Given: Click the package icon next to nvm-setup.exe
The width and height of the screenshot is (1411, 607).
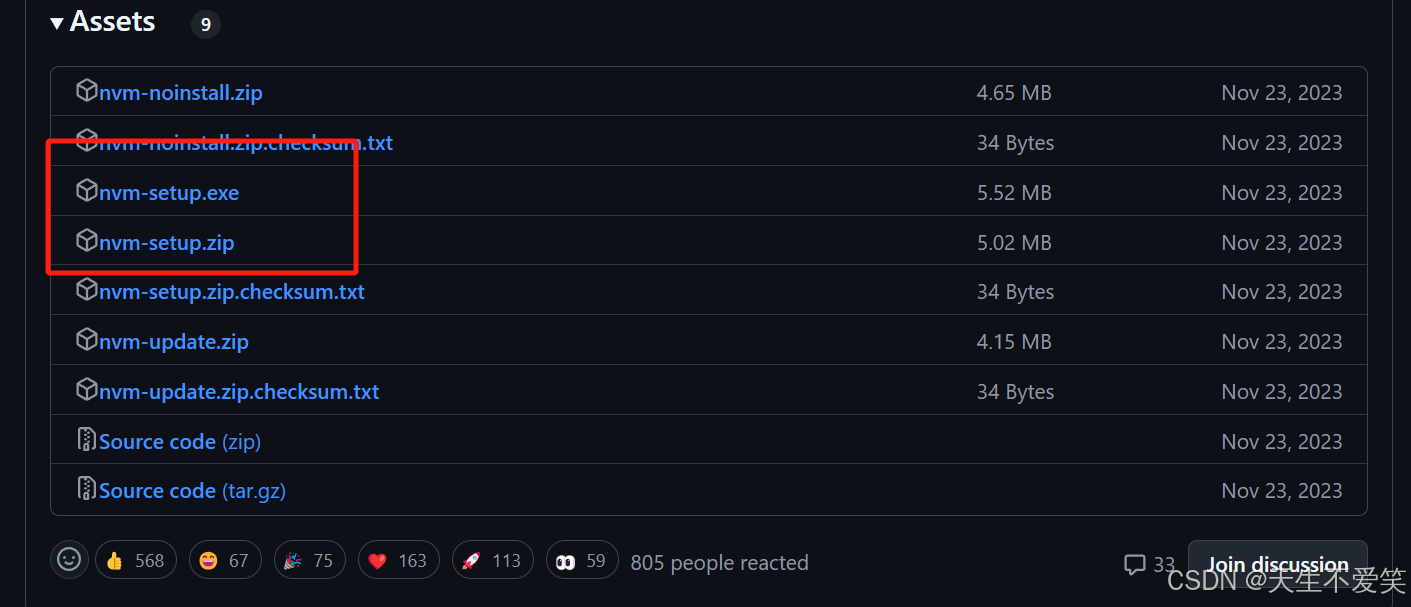Looking at the screenshot, I should (87, 190).
